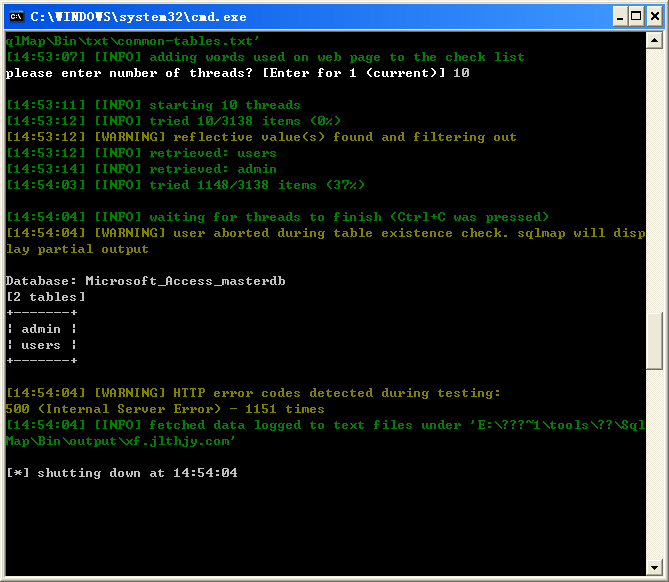
Task: Click the vertical scrollbar thumb
Action: [654, 341]
